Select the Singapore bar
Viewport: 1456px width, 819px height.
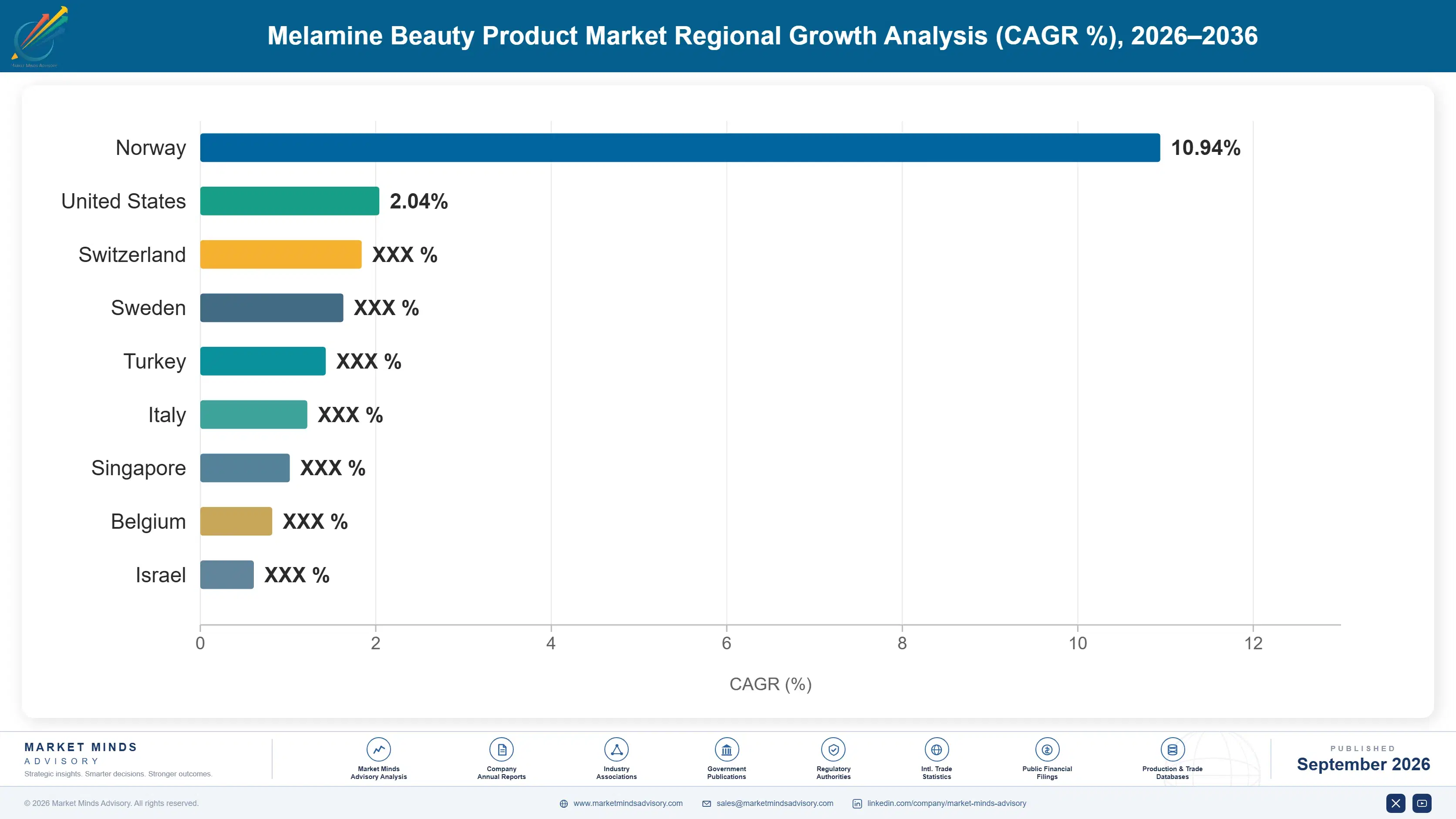coord(245,468)
